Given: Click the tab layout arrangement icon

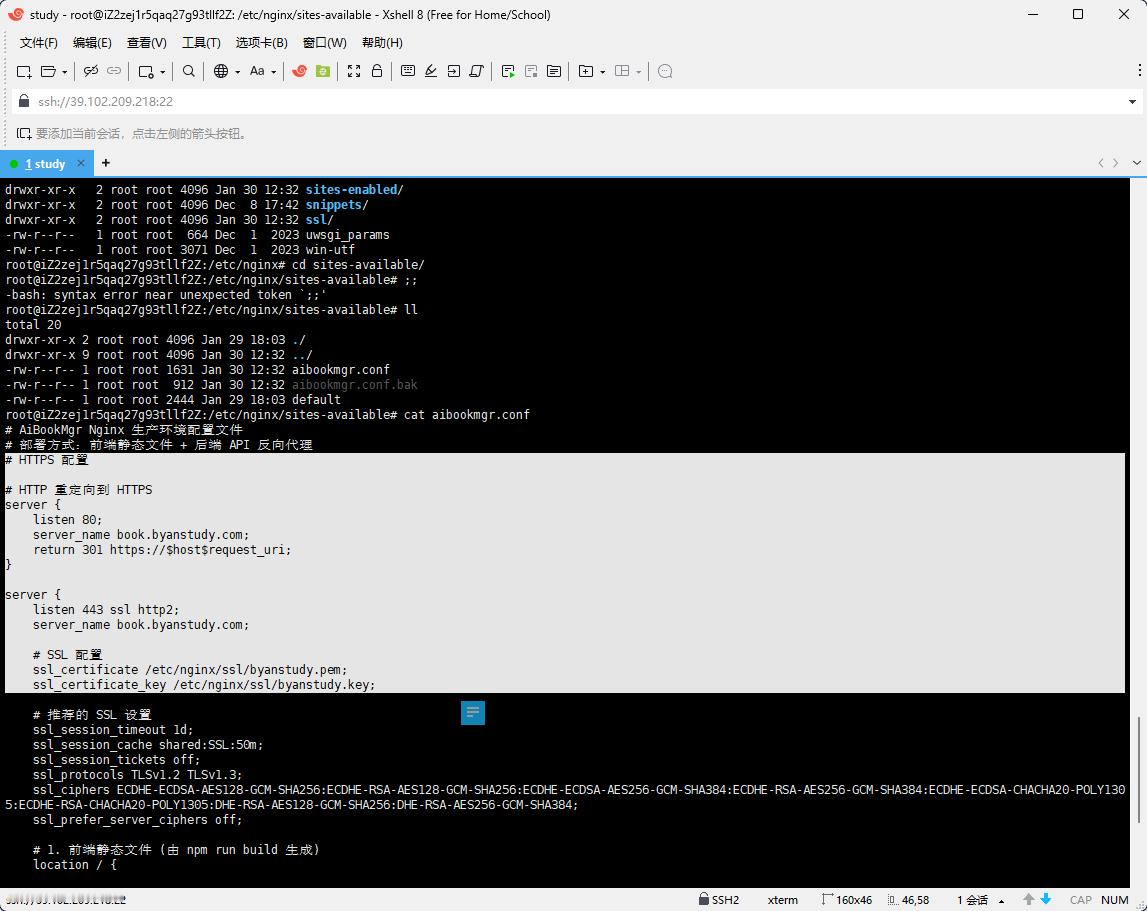Looking at the screenshot, I should coord(622,71).
